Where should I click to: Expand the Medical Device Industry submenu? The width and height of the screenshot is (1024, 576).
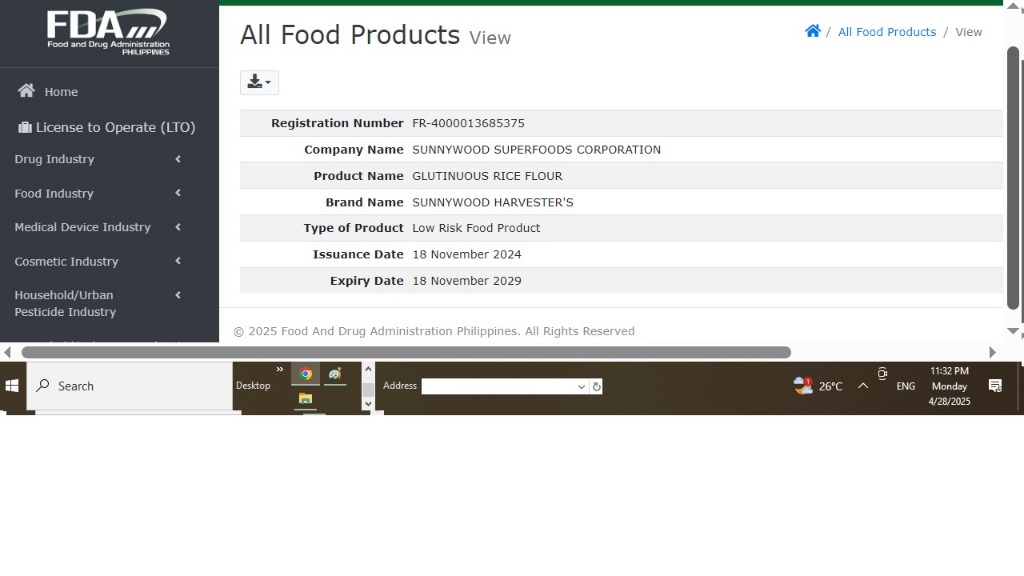[x=96, y=227]
